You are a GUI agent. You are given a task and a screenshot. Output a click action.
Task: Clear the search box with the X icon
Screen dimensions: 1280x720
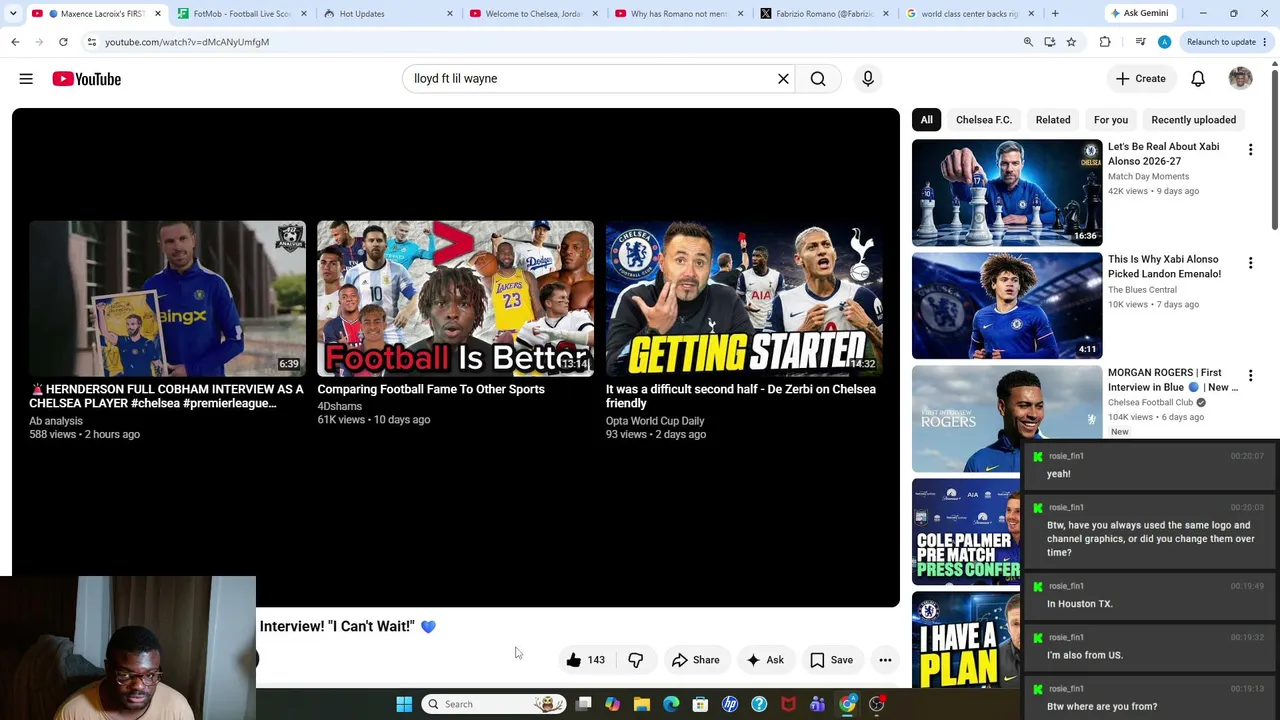(783, 79)
